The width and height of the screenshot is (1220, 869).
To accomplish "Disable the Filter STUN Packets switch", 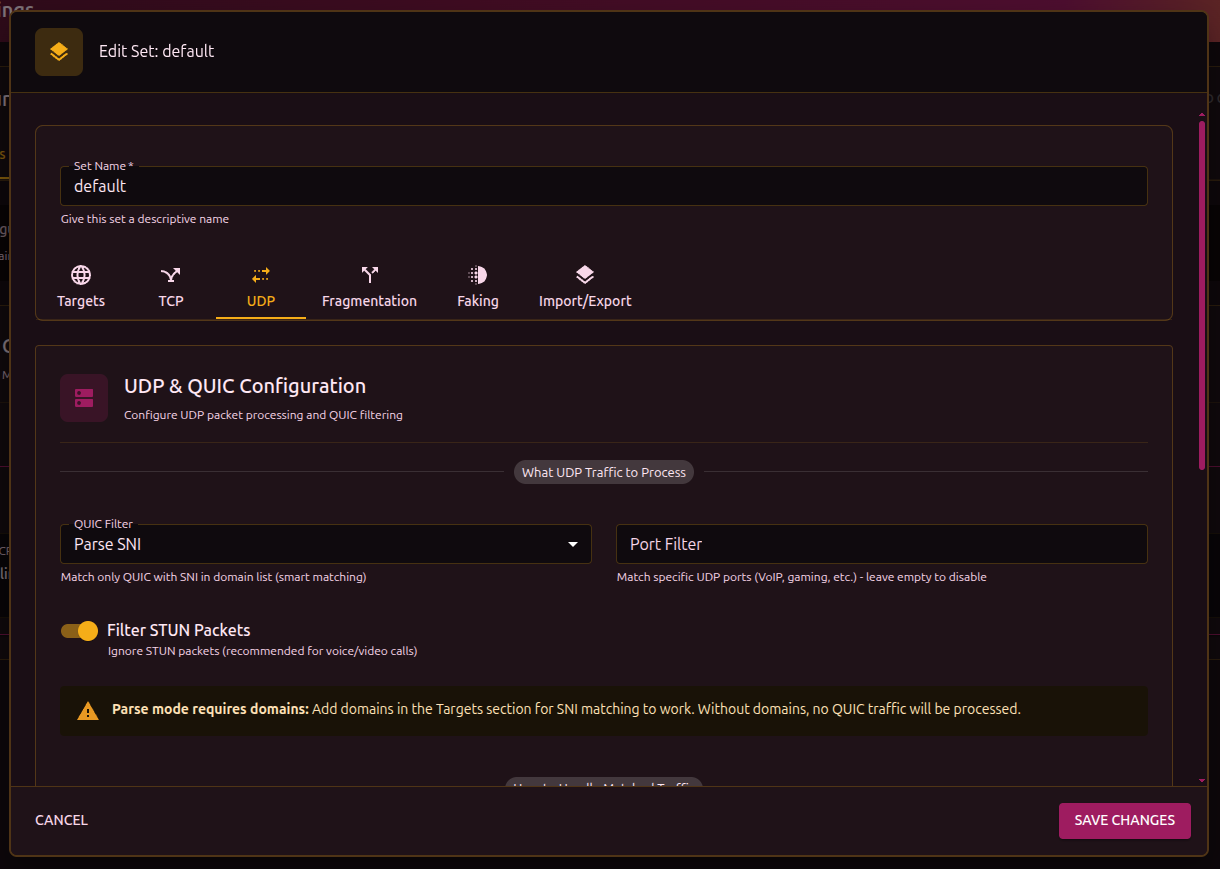I will 80,630.
